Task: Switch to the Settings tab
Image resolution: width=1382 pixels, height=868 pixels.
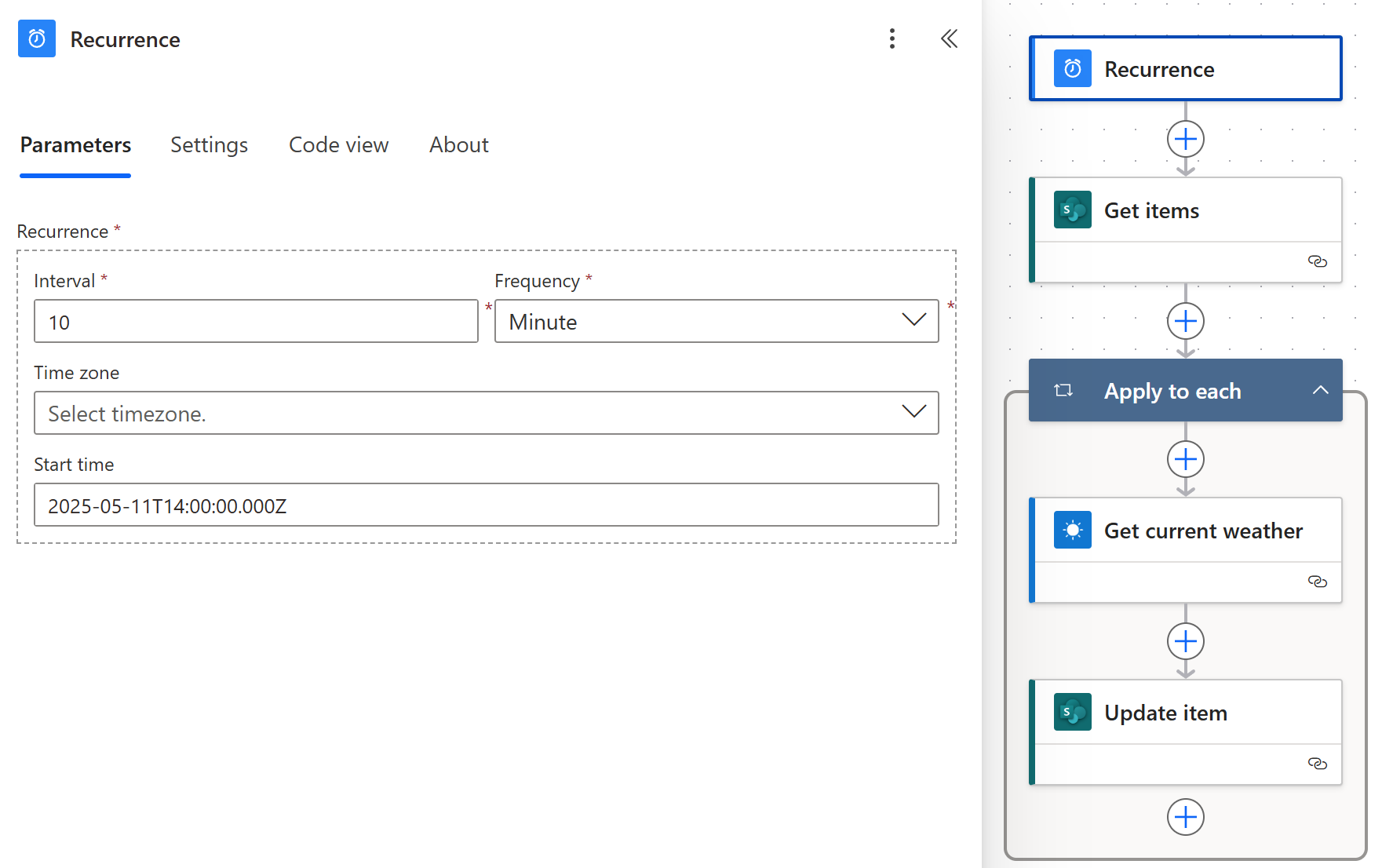Action: [209, 145]
